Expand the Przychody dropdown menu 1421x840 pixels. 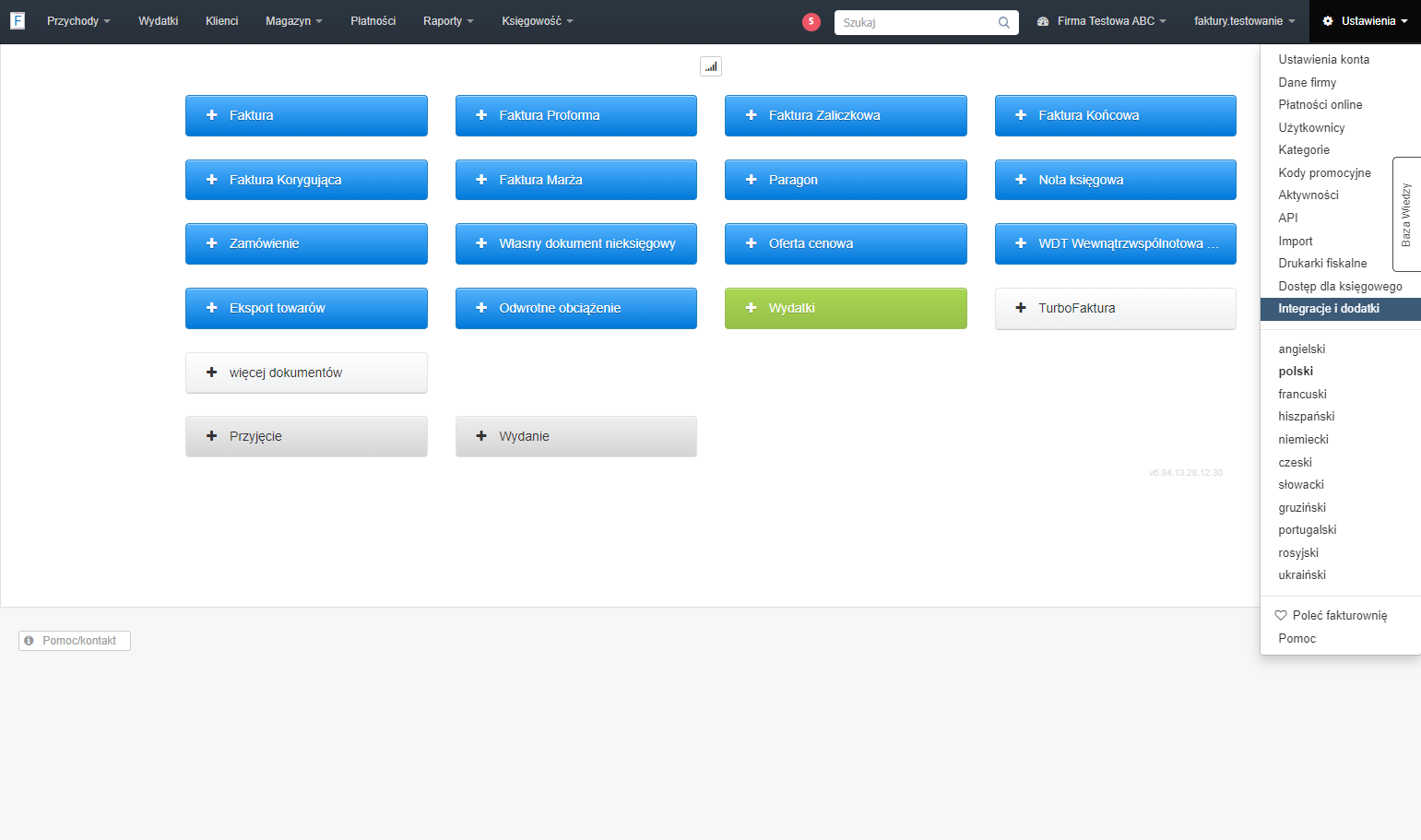[78, 21]
